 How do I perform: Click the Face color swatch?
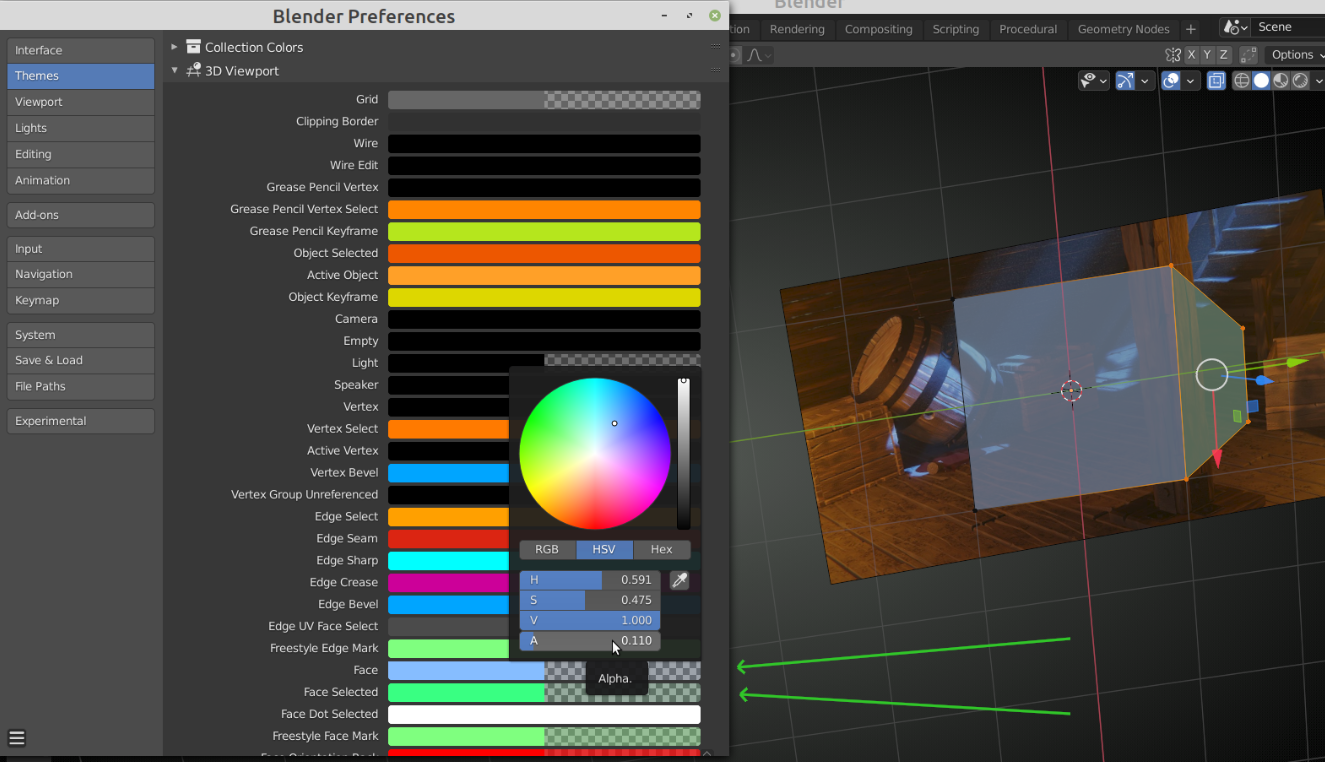(544, 670)
